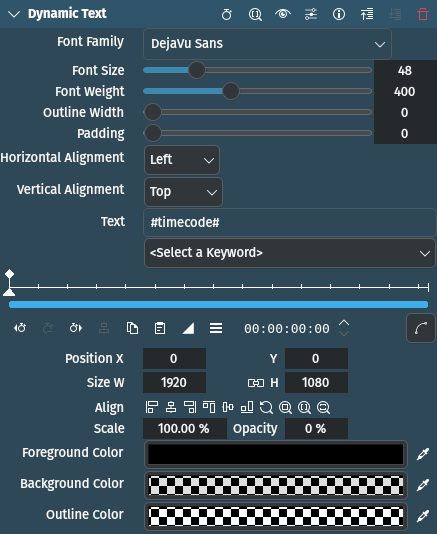
Task: Click the Position Y field
Action: (316, 359)
